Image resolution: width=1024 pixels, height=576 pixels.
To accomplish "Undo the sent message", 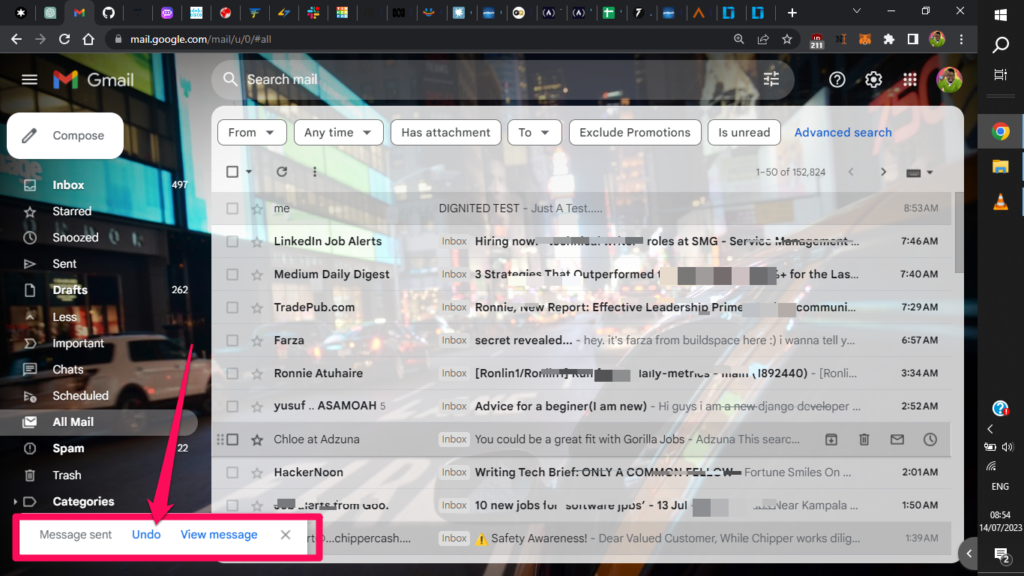I will [x=146, y=535].
